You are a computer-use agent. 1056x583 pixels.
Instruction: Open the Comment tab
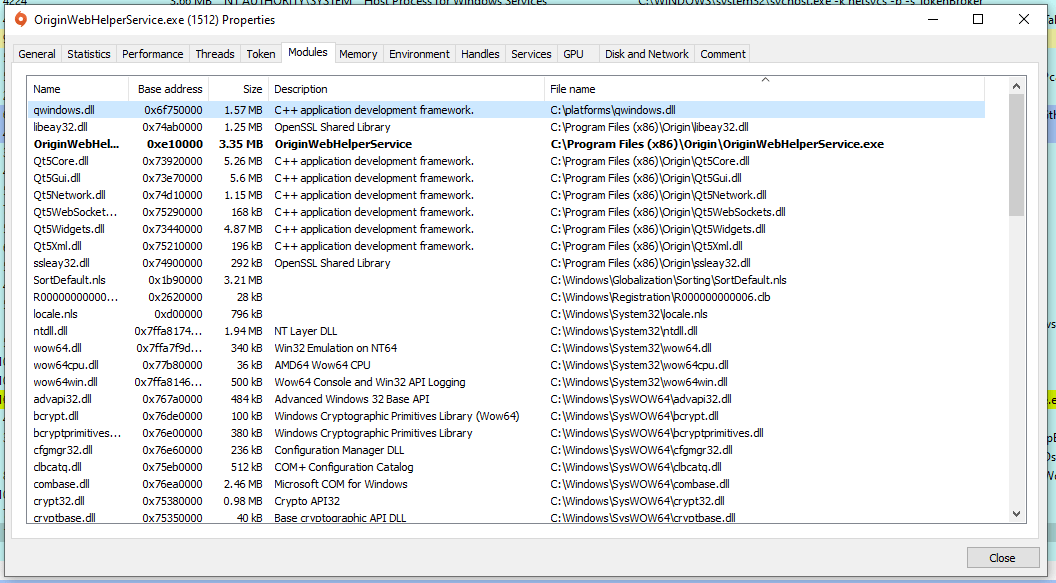click(x=723, y=54)
